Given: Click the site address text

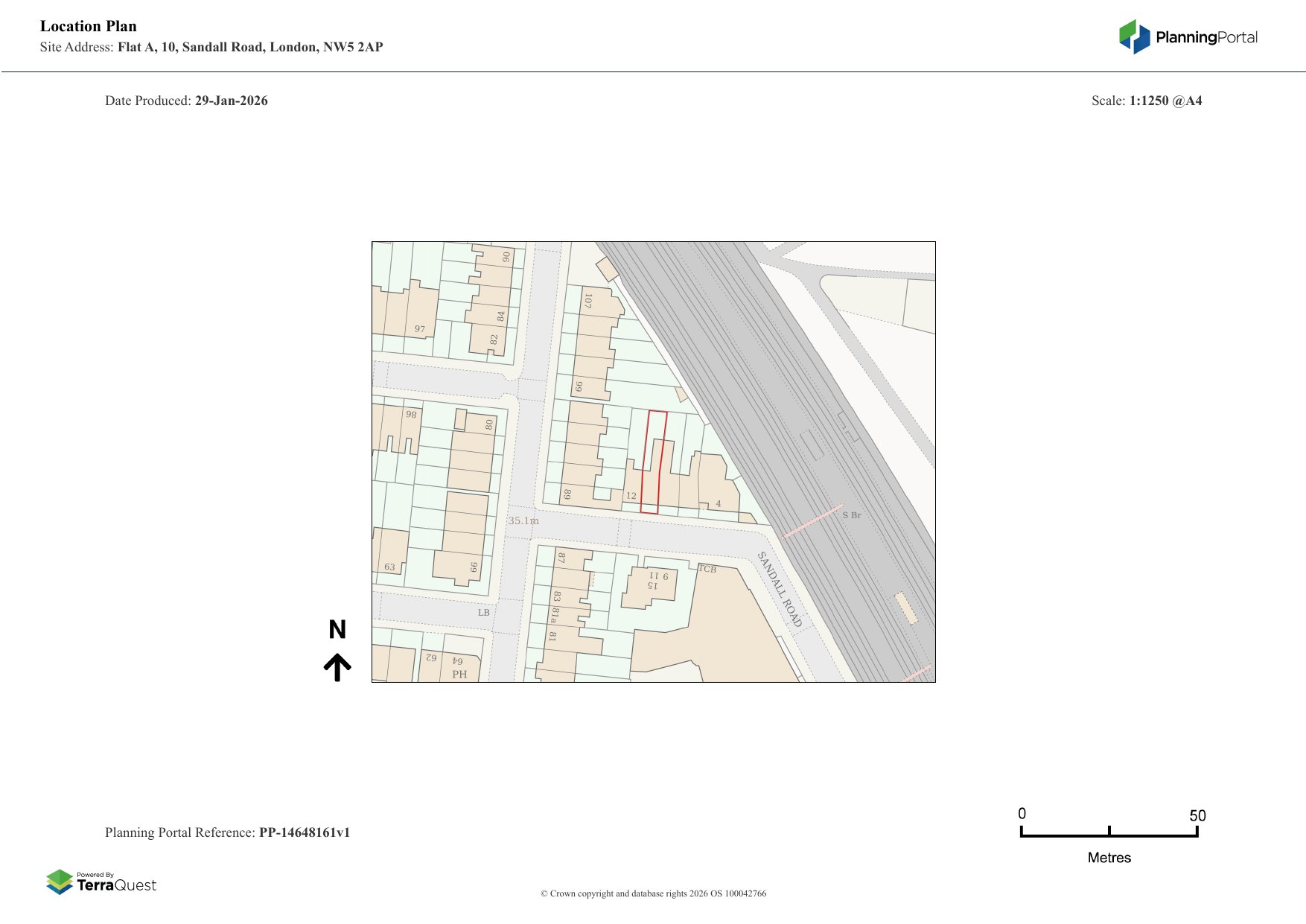Looking at the screenshot, I should (x=249, y=47).
